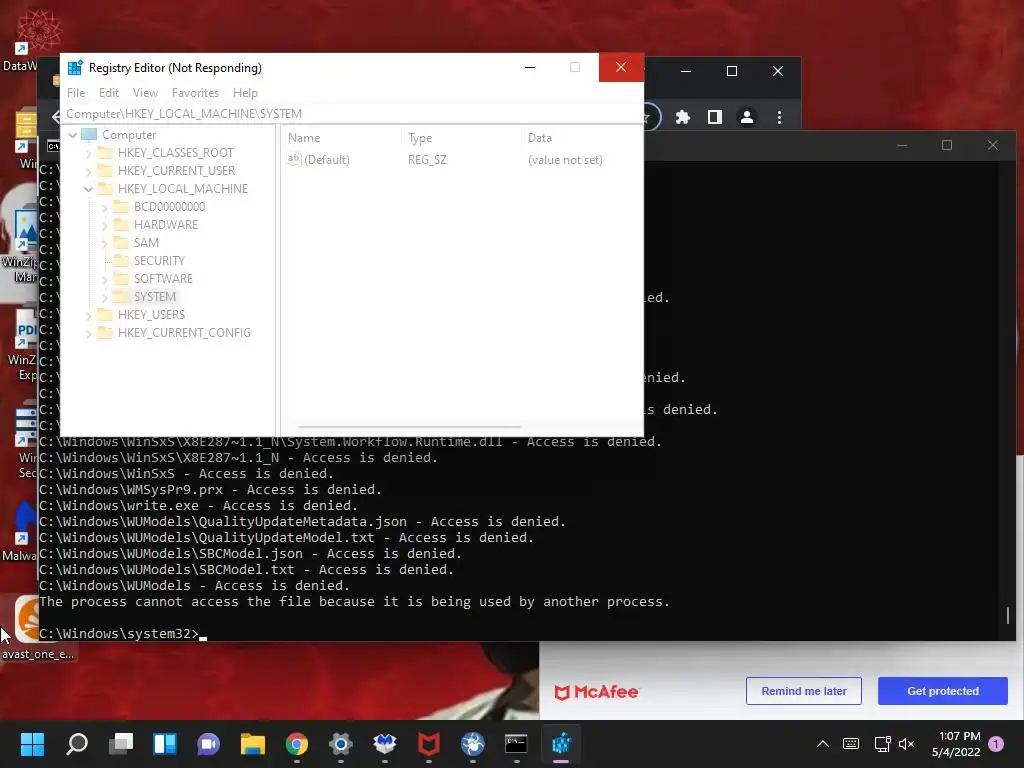The width and height of the screenshot is (1024, 768).
Task: Expand the HKEY_CLASSES_ROOT key
Action: pos(88,153)
